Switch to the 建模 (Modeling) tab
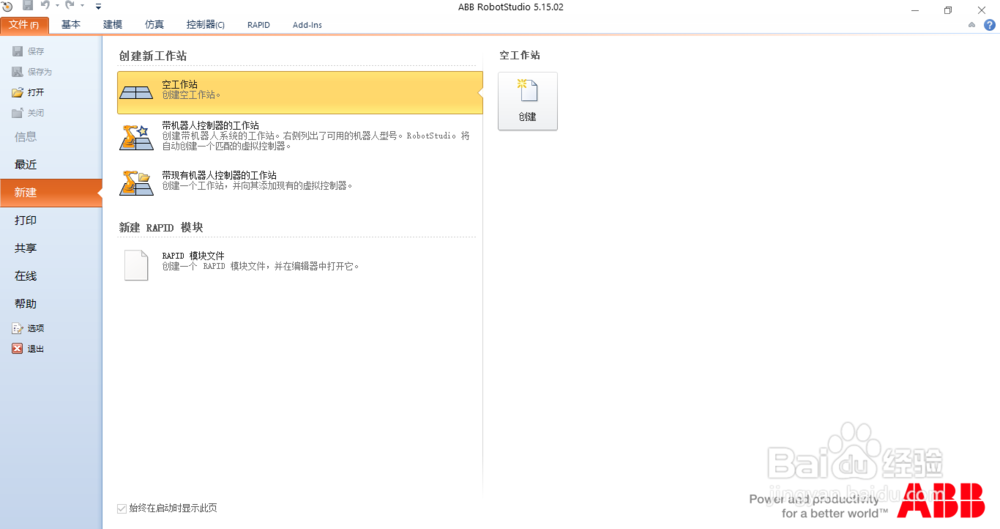The height and width of the screenshot is (529, 1000). [x=112, y=25]
